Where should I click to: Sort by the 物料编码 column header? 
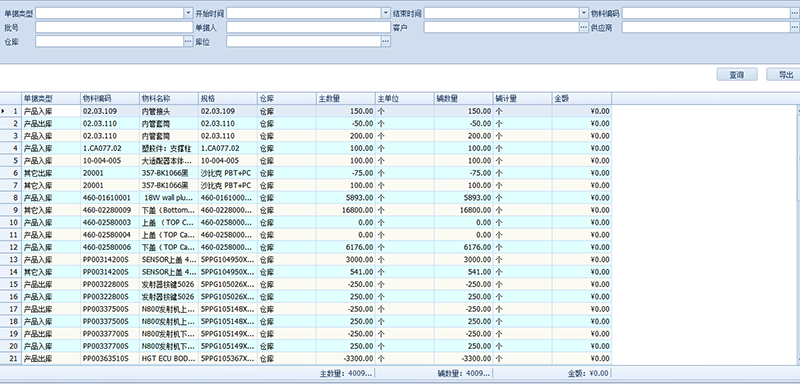pyautogui.click(x=110, y=98)
